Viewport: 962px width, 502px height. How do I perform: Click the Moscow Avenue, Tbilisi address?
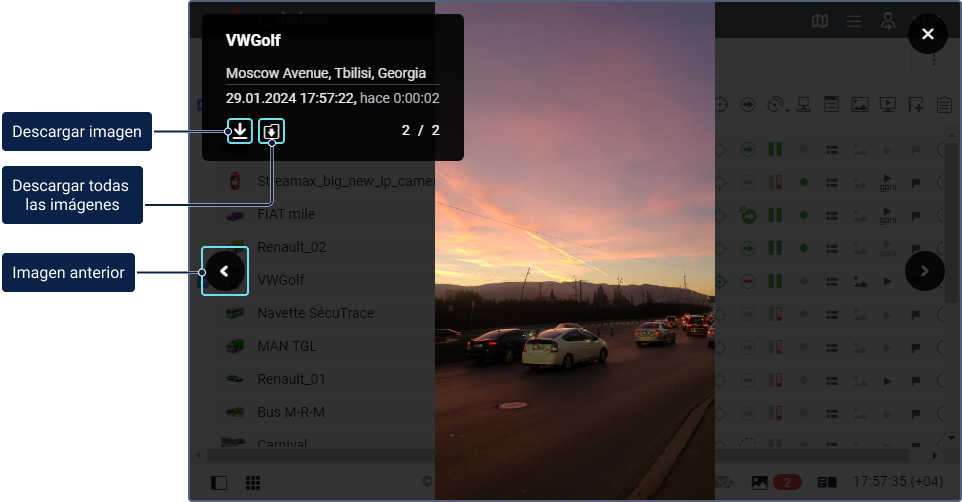tap(326, 73)
